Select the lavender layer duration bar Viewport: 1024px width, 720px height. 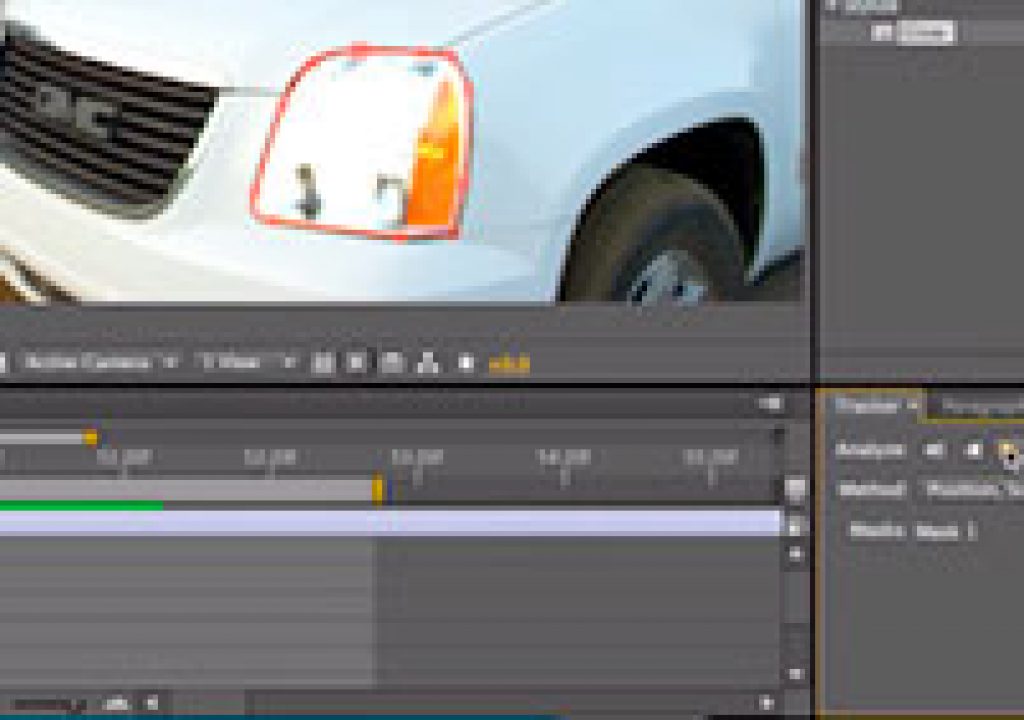pyautogui.click(x=390, y=523)
